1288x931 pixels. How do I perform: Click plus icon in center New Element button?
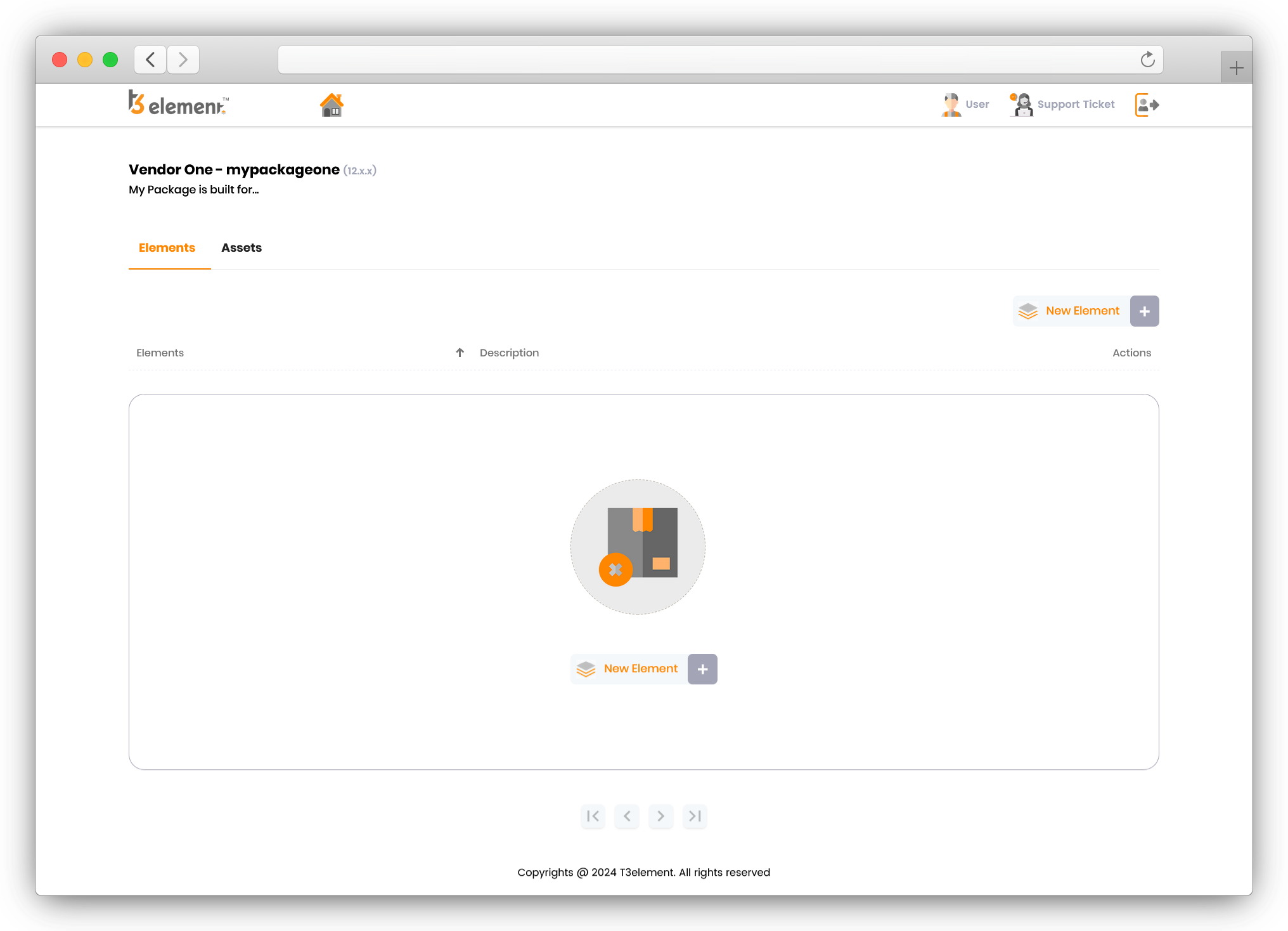click(702, 669)
